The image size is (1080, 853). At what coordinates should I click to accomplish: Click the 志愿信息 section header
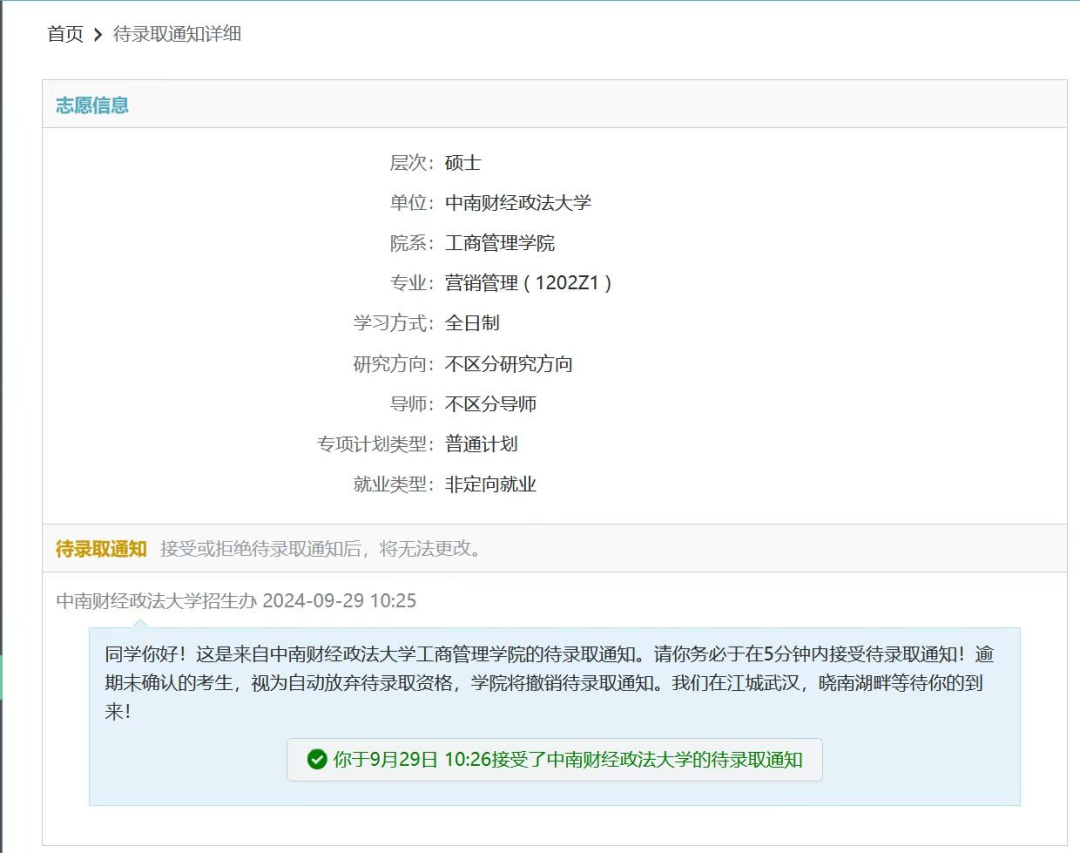[92, 105]
